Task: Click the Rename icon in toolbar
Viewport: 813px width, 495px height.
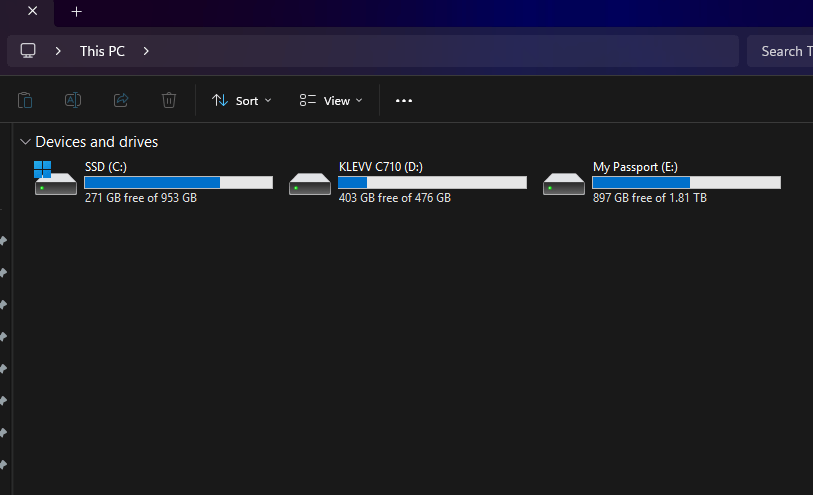Action: 73,100
